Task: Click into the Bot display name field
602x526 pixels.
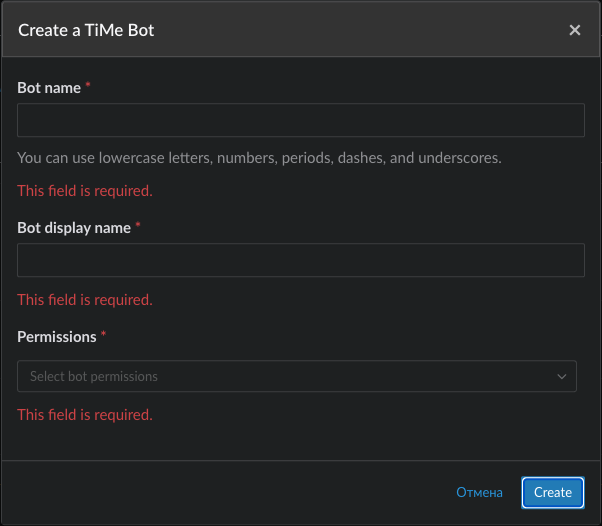Action: coord(301,260)
